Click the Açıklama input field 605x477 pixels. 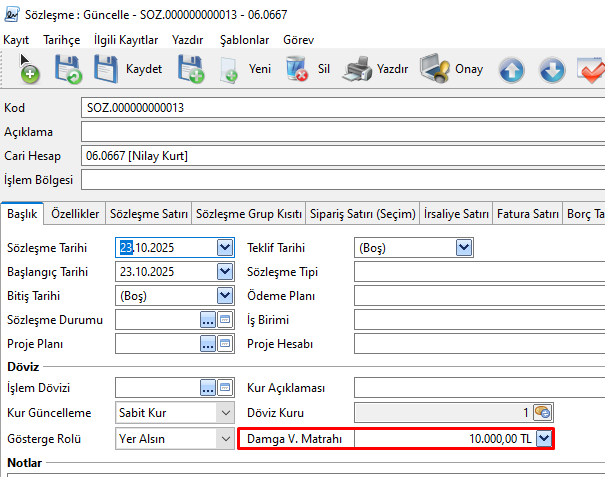pyautogui.click(x=340, y=131)
